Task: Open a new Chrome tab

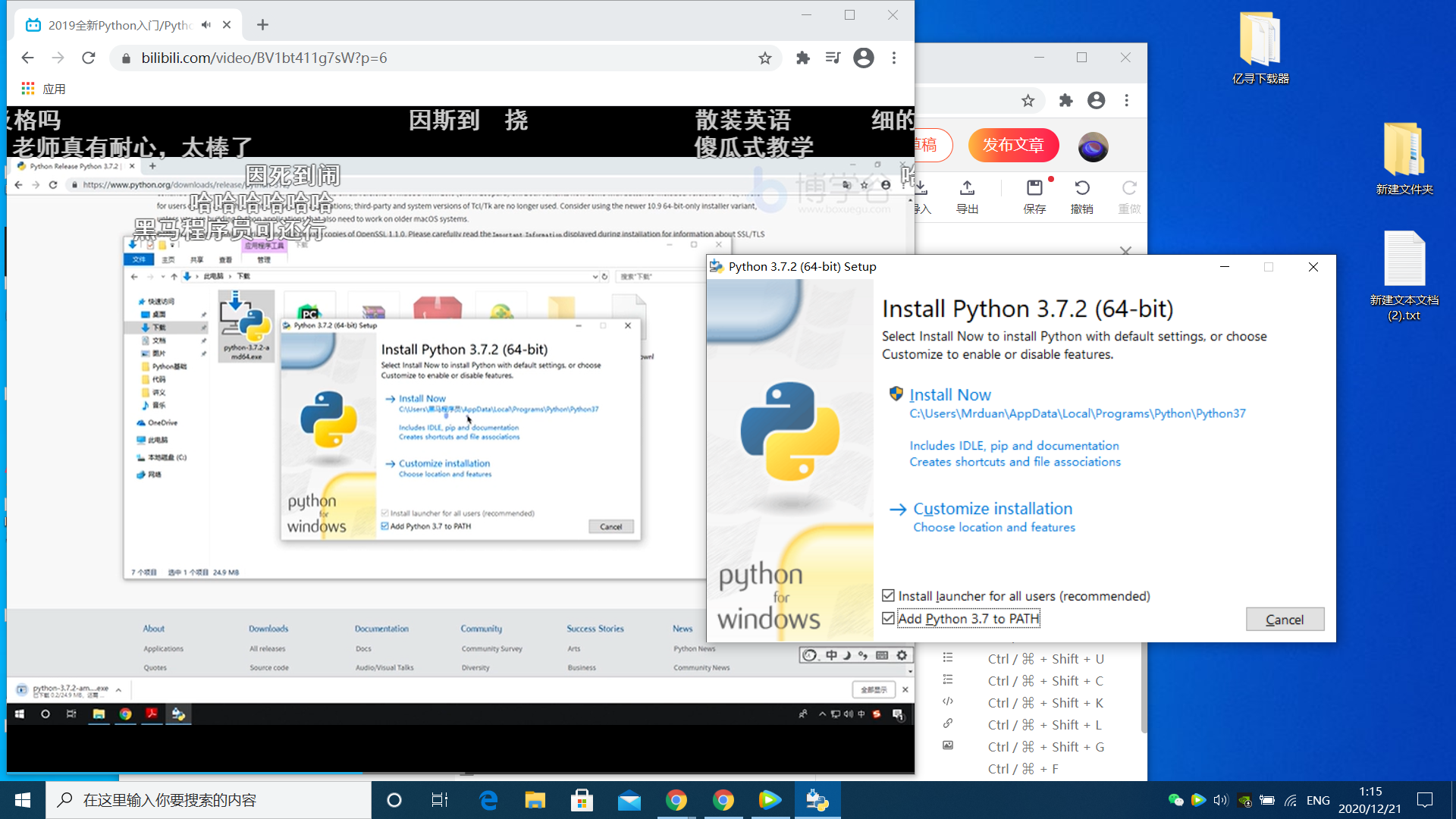Action: tap(262, 25)
